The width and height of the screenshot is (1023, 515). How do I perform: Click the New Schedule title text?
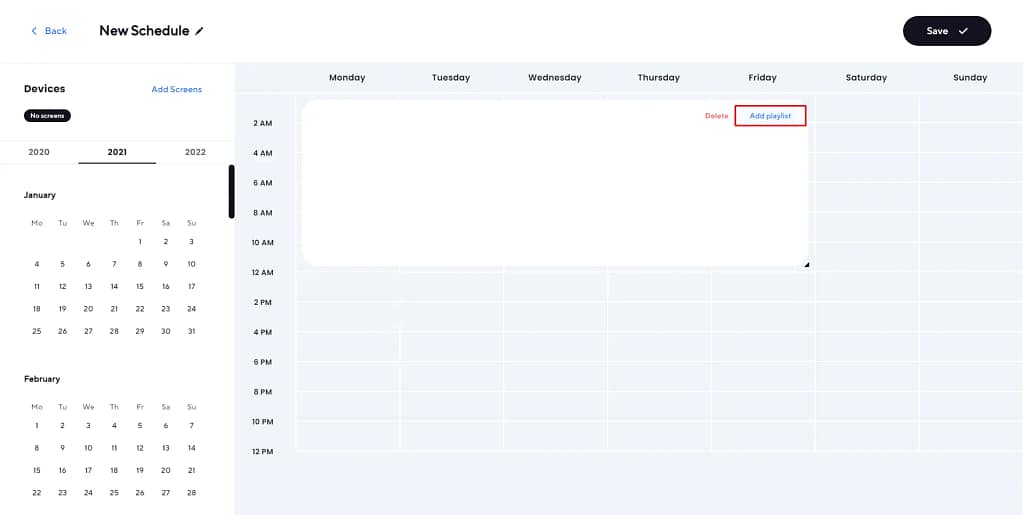(144, 31)
